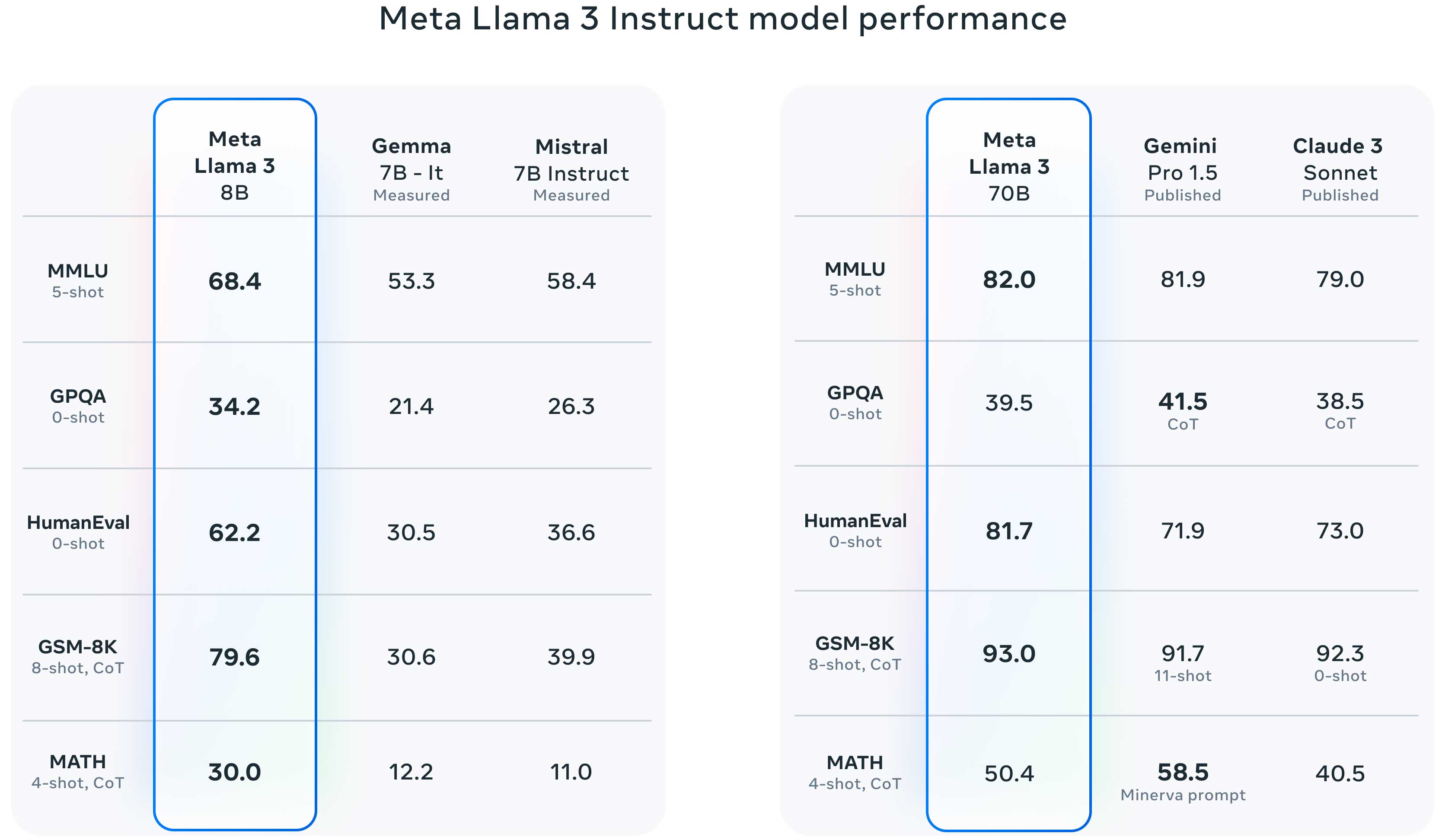Click the Gemini Pro 1.5 header

pyautogui.click(x=1182, y=169)
